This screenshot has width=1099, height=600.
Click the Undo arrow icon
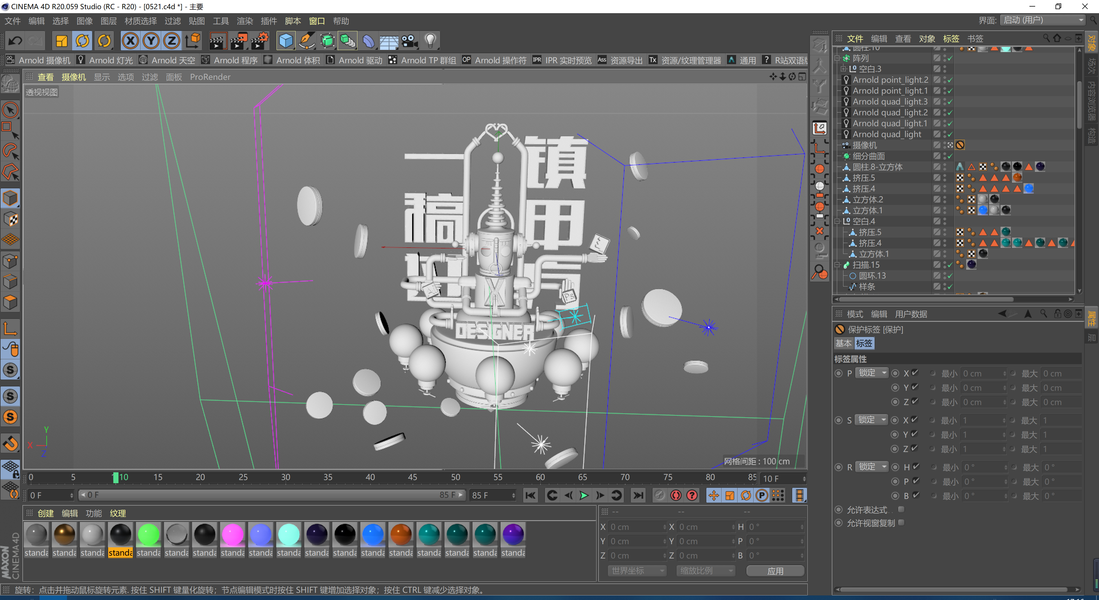pos(14,41)
